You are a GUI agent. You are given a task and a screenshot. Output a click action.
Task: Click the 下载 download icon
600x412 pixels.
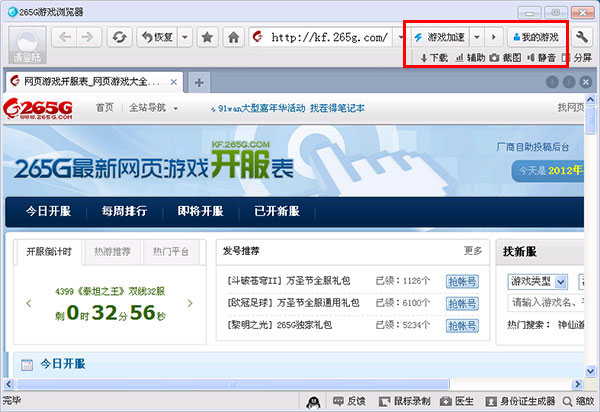[x=434, y=58]
